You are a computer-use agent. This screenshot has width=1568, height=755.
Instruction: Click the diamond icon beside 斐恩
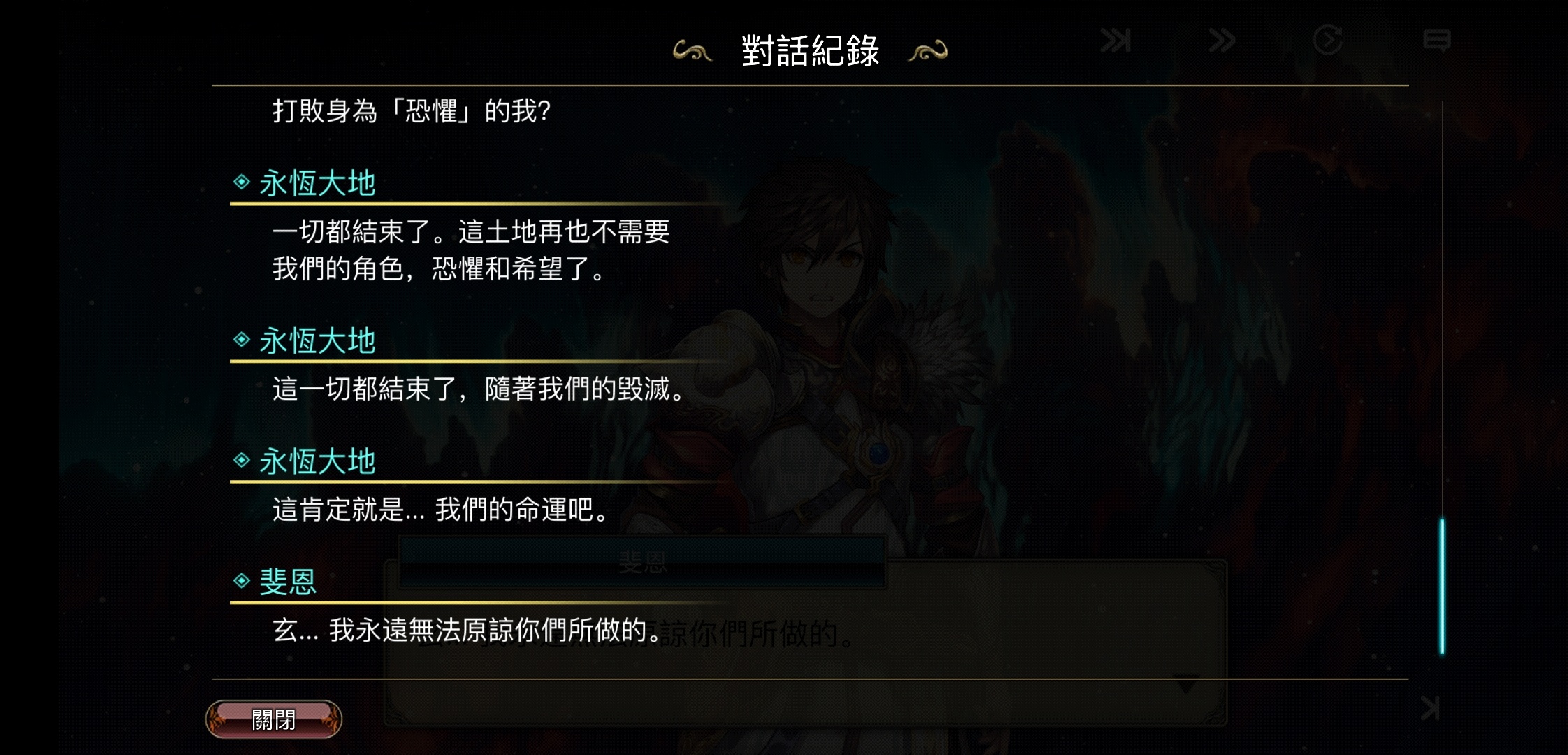[242, 581]
